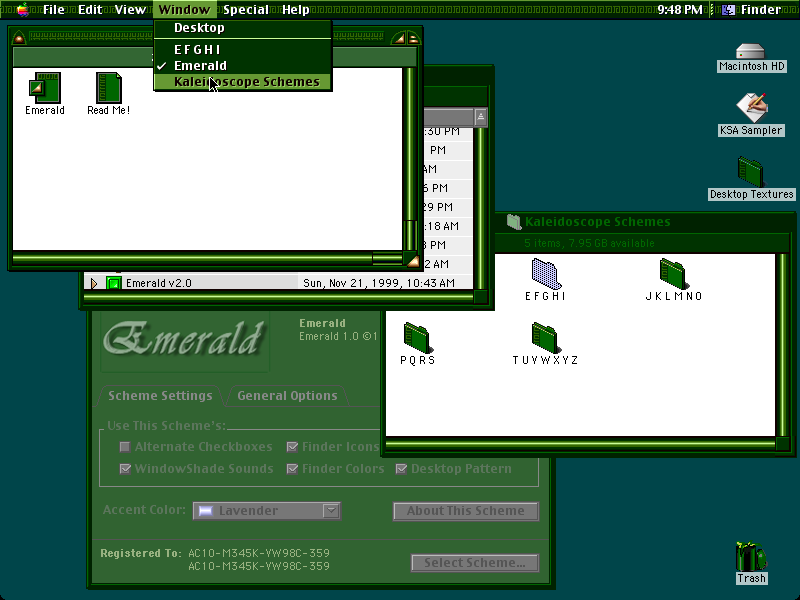Open the T U V W X Y Z folder
The width and height of the screenshot is (800, 600).
point(545,337)
